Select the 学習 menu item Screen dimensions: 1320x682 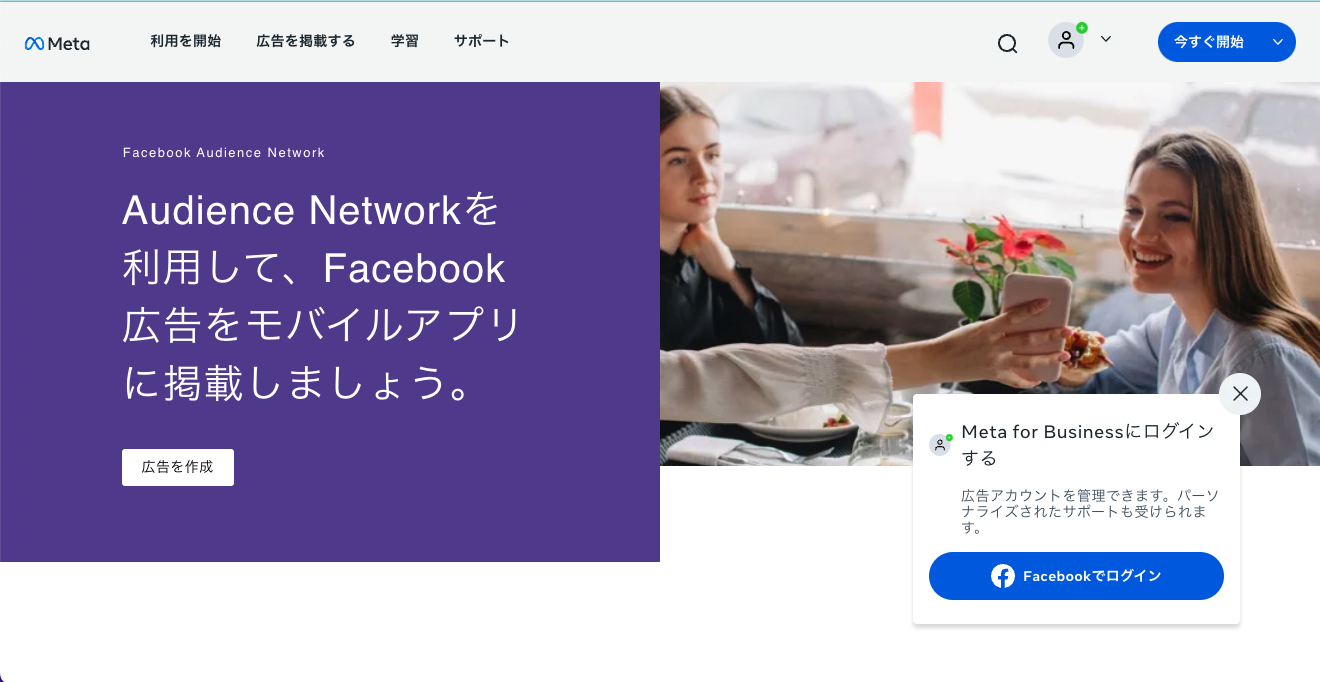tap(405, 41)
